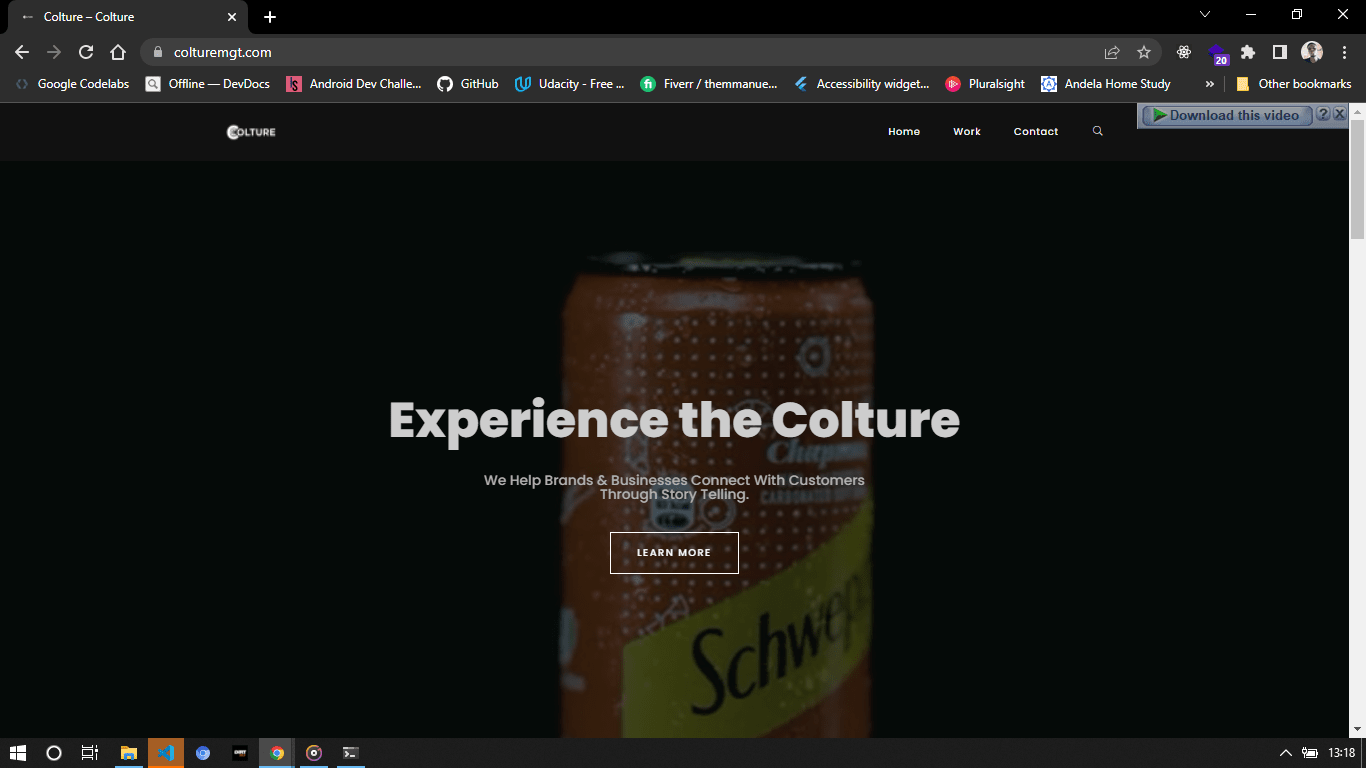This screenshot has height=768, width=1366.
Task: Open the taskbar clock showing 13:18
Action: 1342,753
